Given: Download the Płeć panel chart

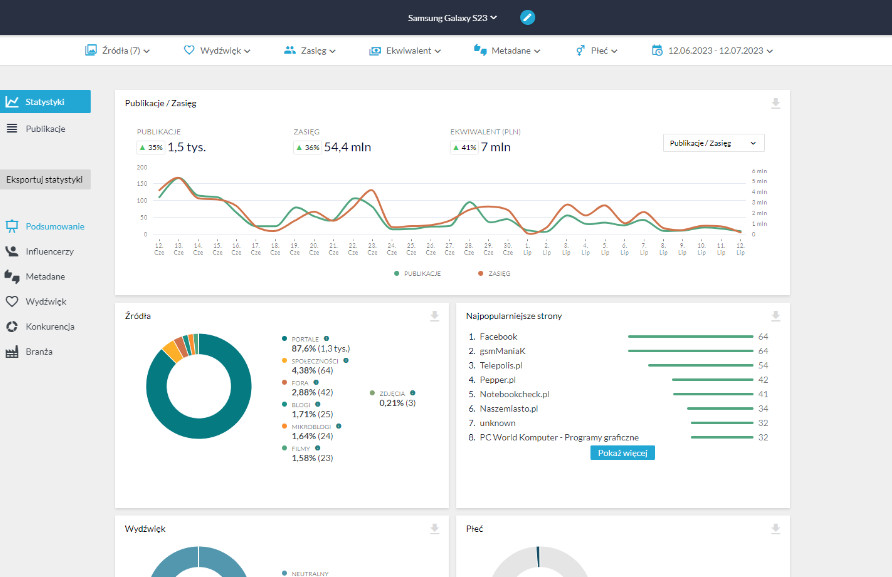Looking at the screenshot, I should pos(775,529).
